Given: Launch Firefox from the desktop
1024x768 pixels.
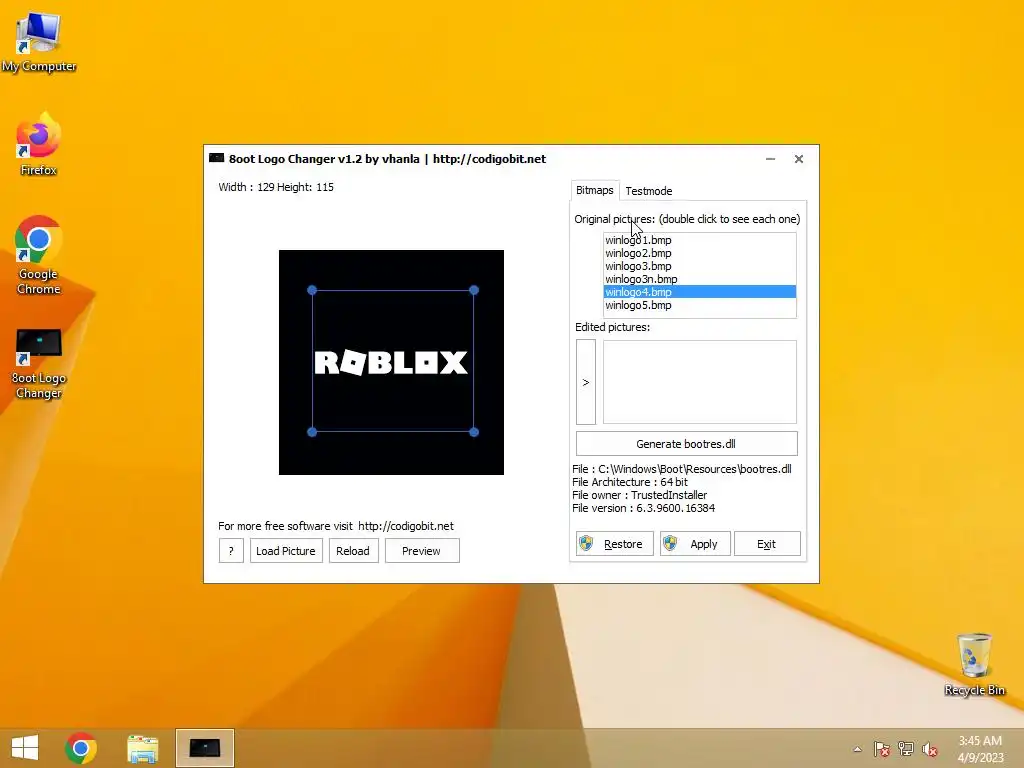Looking at the screenshot, I should pyautogui.click(x=39, y=144).
